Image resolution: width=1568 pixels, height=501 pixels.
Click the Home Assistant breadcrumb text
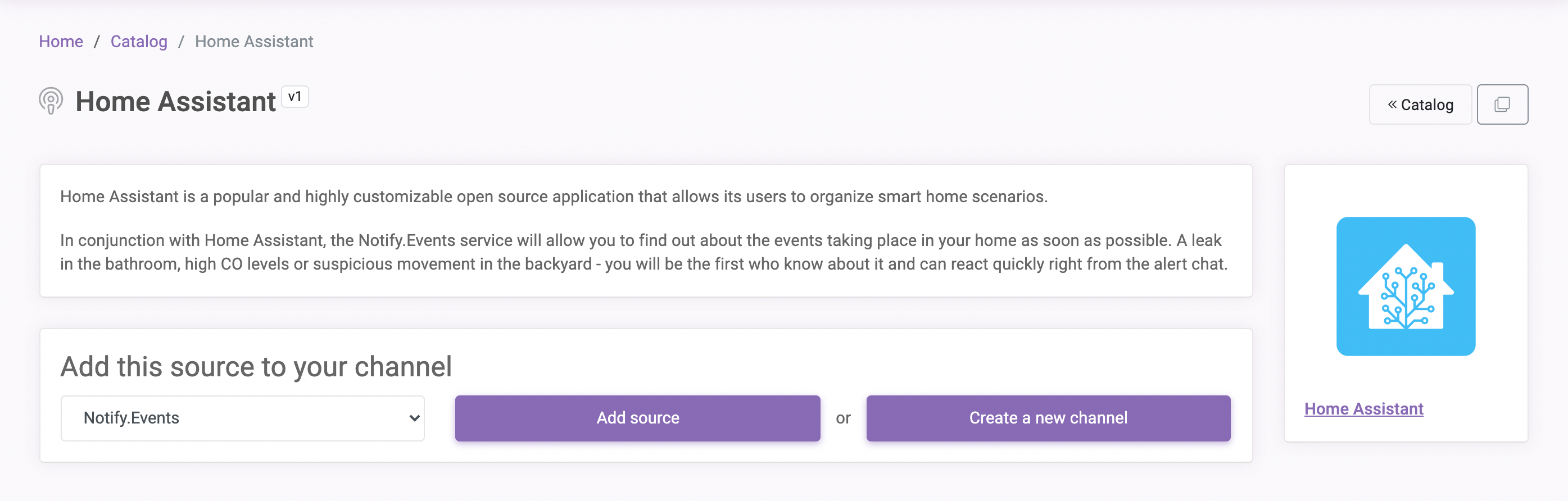click(254, 42)
